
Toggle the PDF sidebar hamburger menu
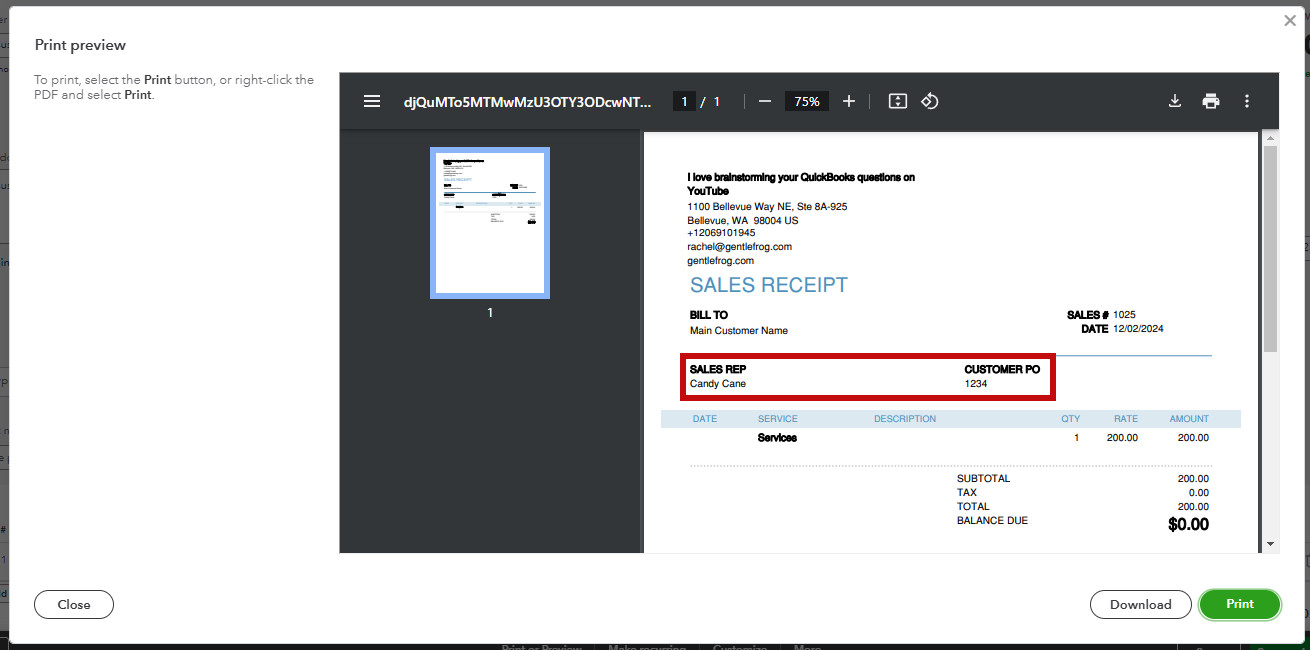372,101
